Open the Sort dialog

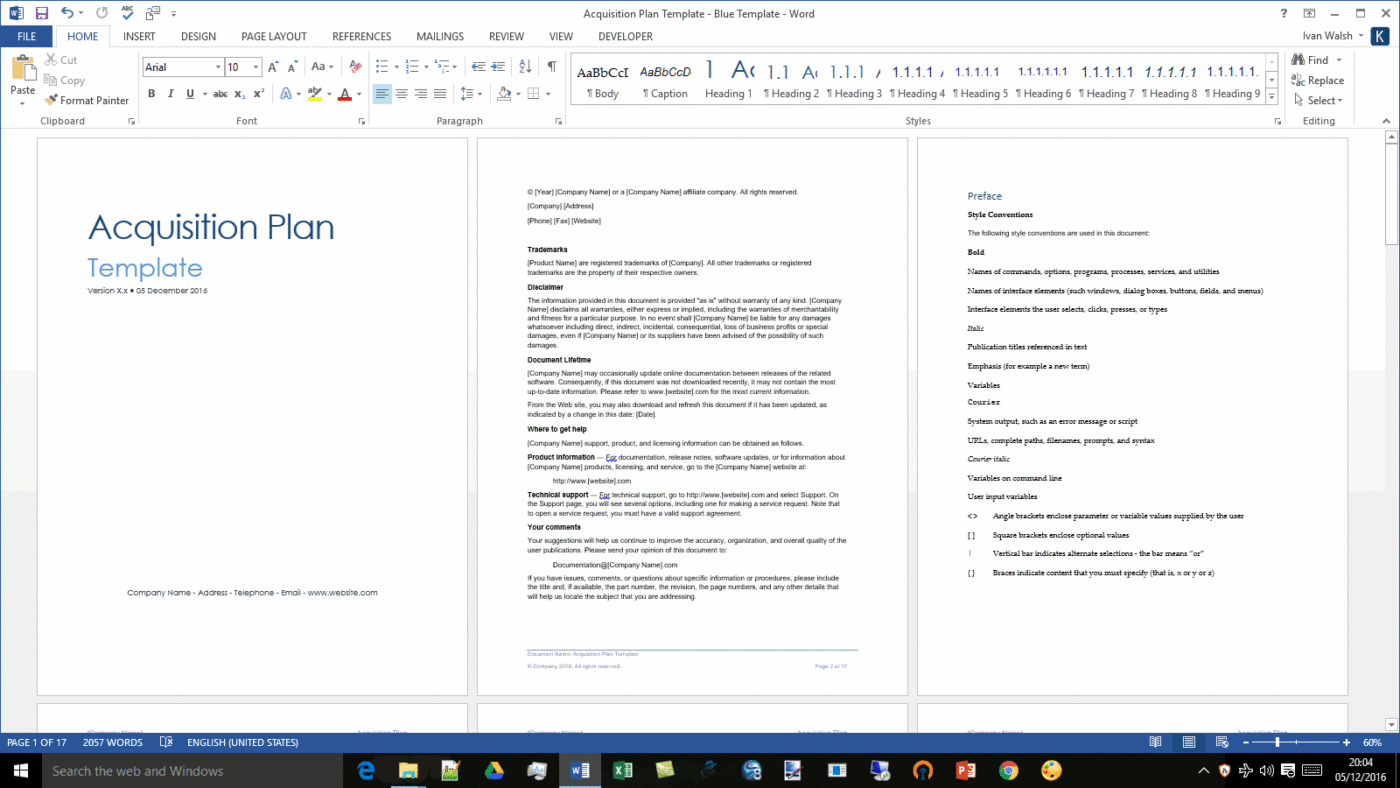(524, 67)
